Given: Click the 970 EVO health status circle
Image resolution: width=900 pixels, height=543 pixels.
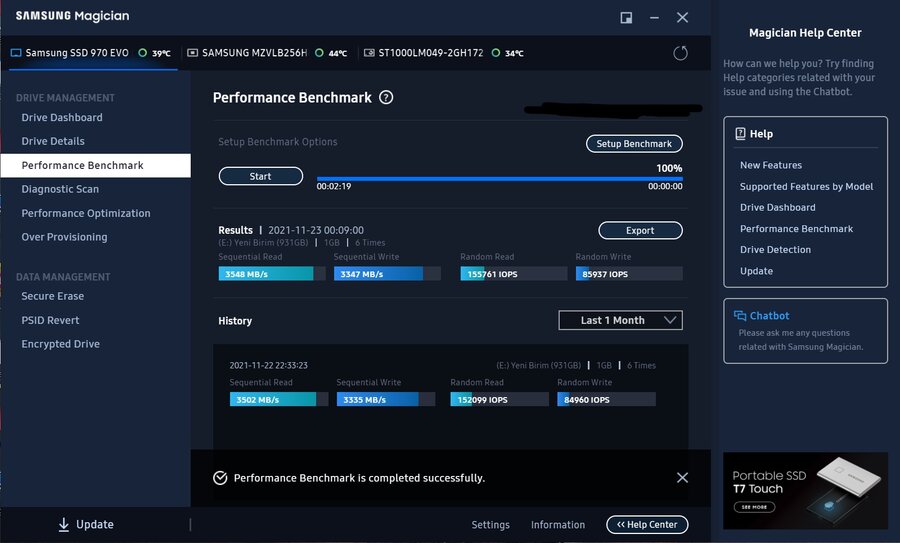Looking at the screenshot, I should [x=142, y=53].
